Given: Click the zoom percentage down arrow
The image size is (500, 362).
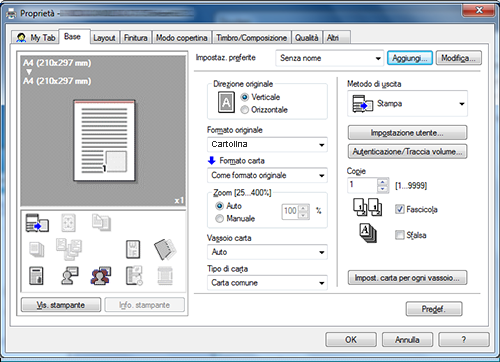Looking at the screenshot, I should 303,215.
